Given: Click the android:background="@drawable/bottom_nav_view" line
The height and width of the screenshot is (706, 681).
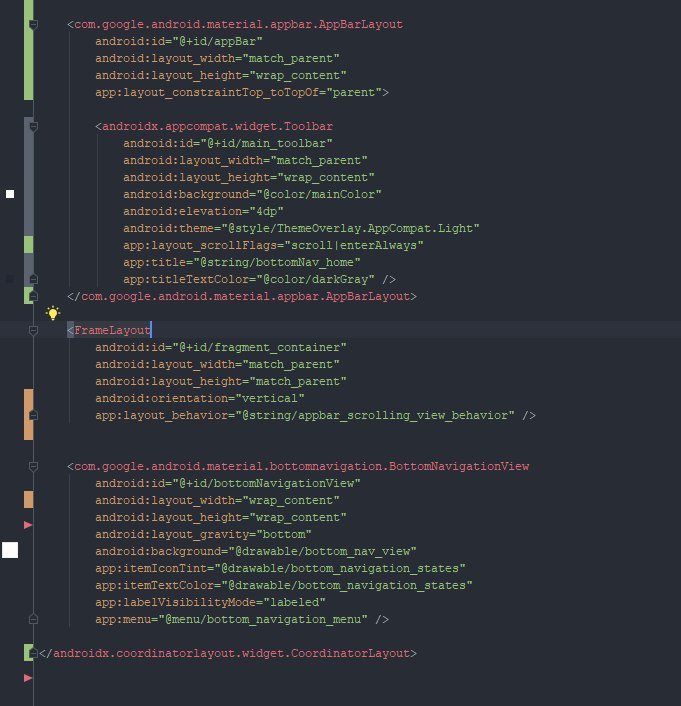Looking at the screenshot, I should point(256,552).
